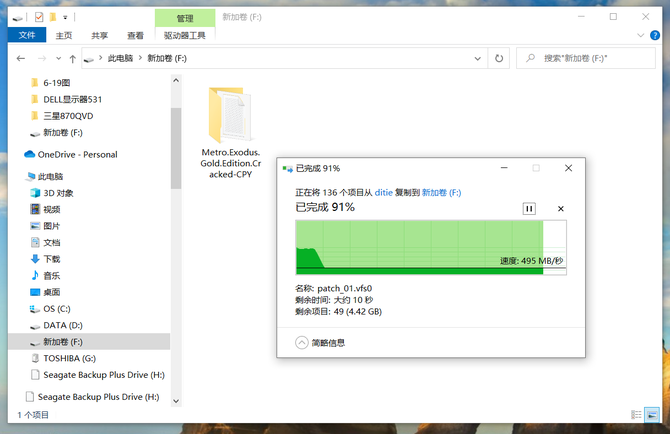Click the quick access properties checkmark icon

[39, 17]
